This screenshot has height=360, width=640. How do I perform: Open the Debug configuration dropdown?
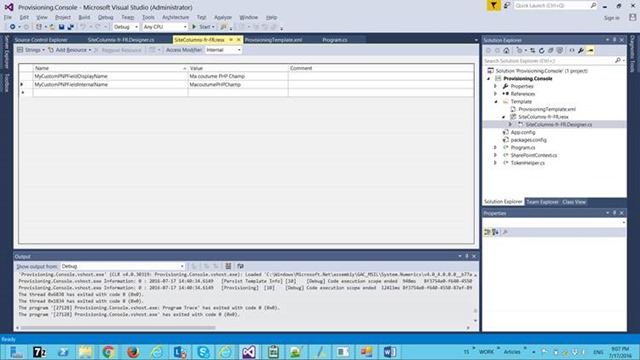tap(126, 27)
